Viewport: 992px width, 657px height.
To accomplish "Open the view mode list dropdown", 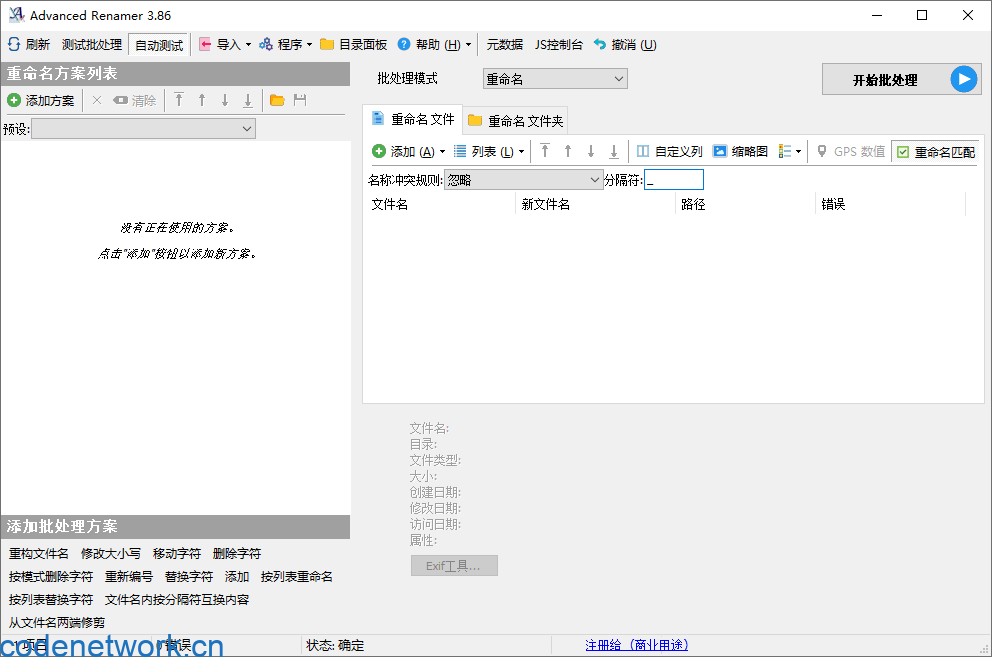I will click(790, 151).
